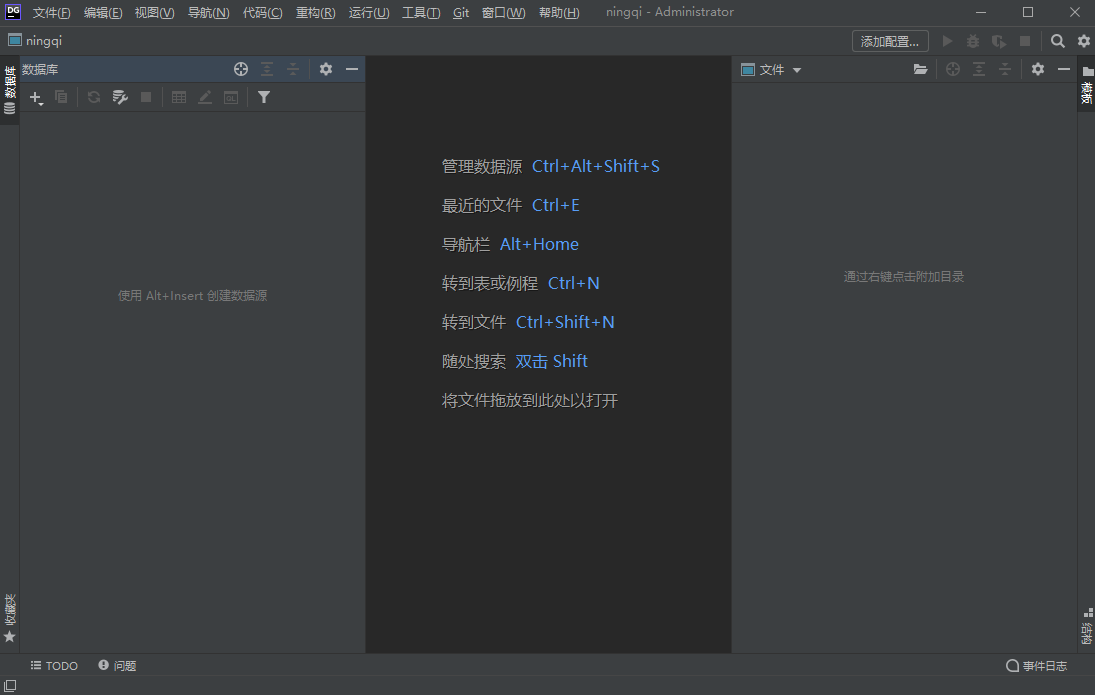Image resolution: width=1095 pixels, height=695 pixels.
Task: Open data source properties wrench icon
Action: pos(120,97)
